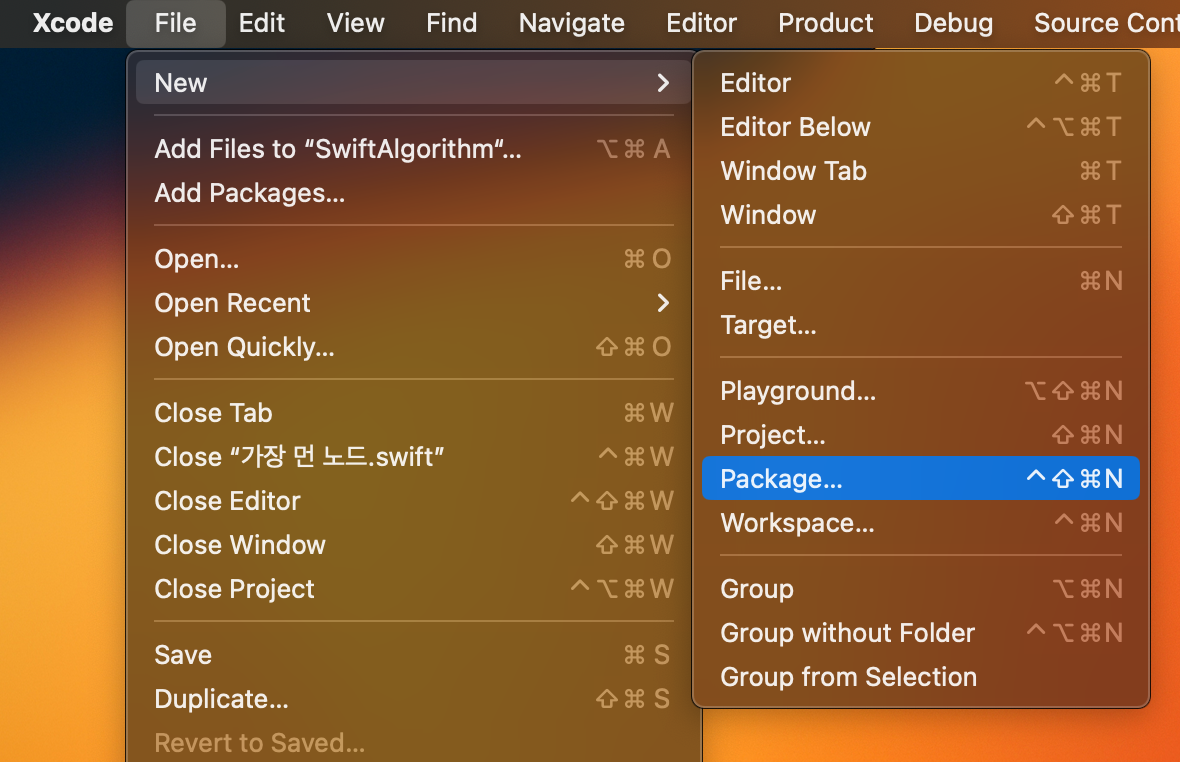Create a new Workspace…
The width and height of the screenshot is (1180, 762).
[921, 523]
